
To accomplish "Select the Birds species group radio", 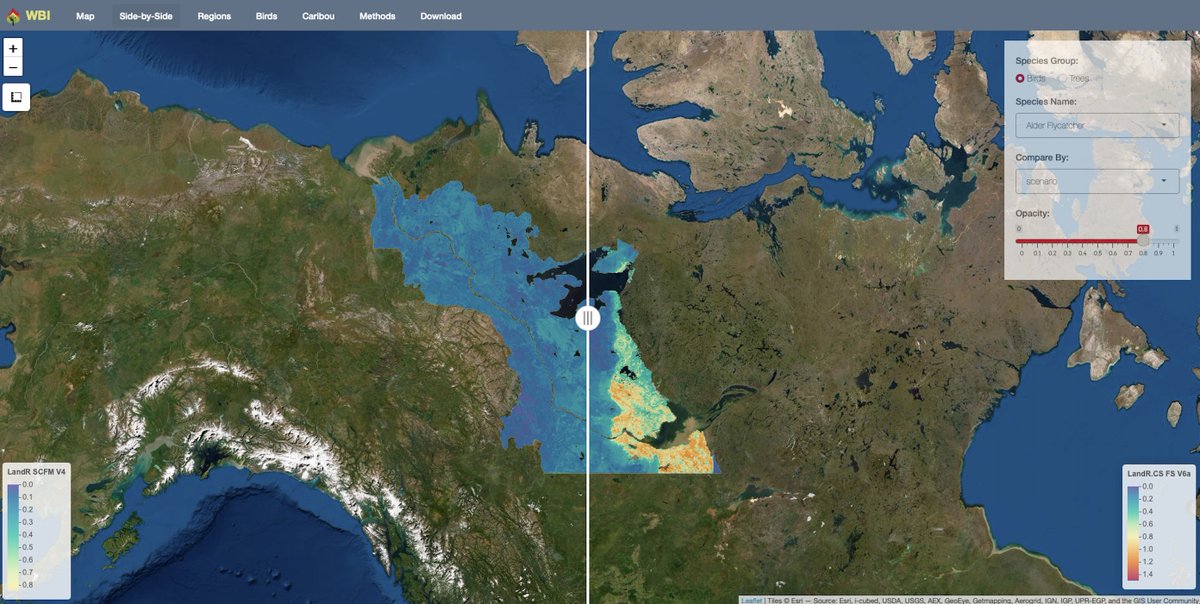I will 1020,78.
